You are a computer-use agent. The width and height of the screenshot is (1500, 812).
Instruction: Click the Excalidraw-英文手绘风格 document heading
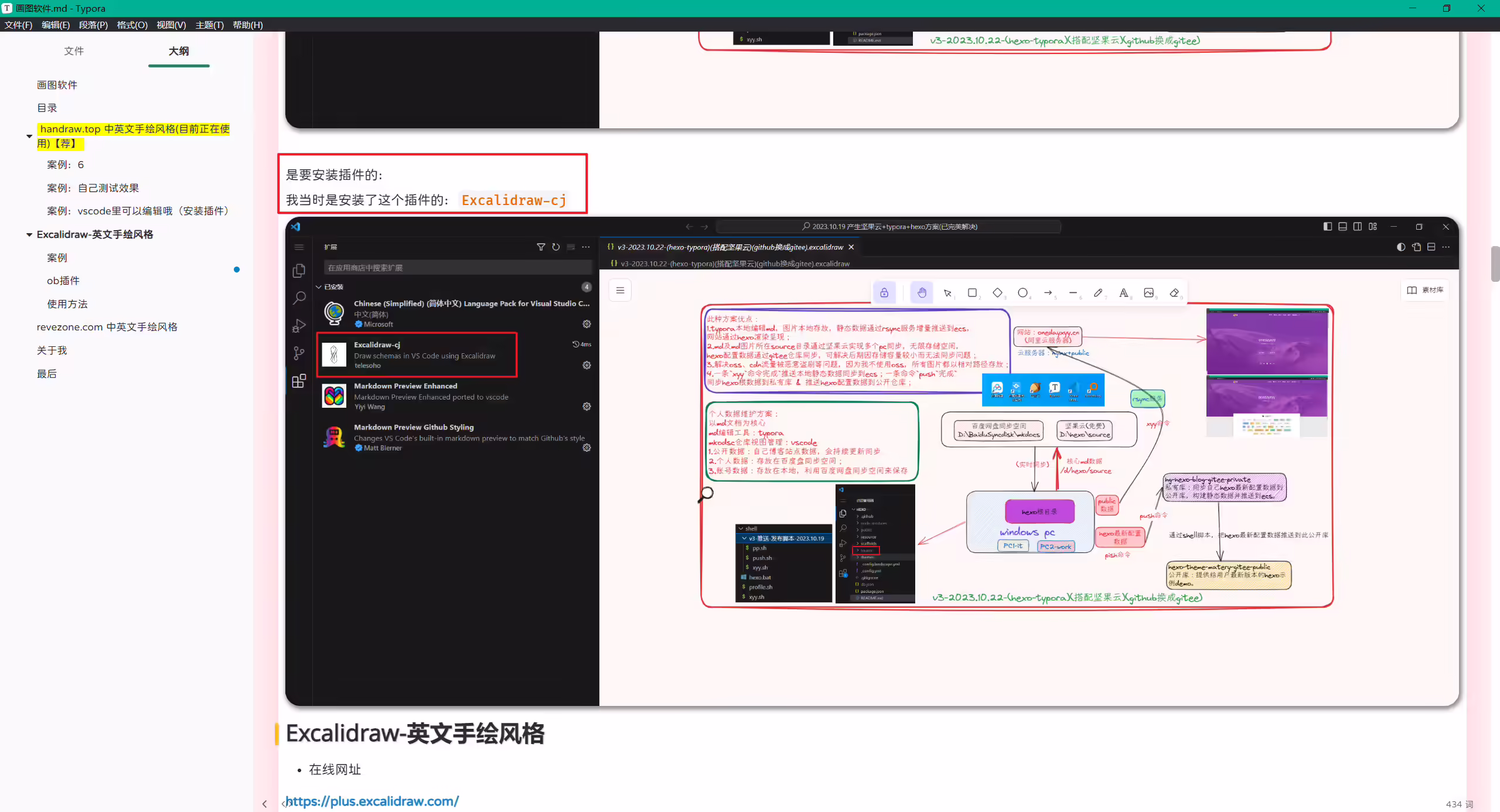(415, 733)
